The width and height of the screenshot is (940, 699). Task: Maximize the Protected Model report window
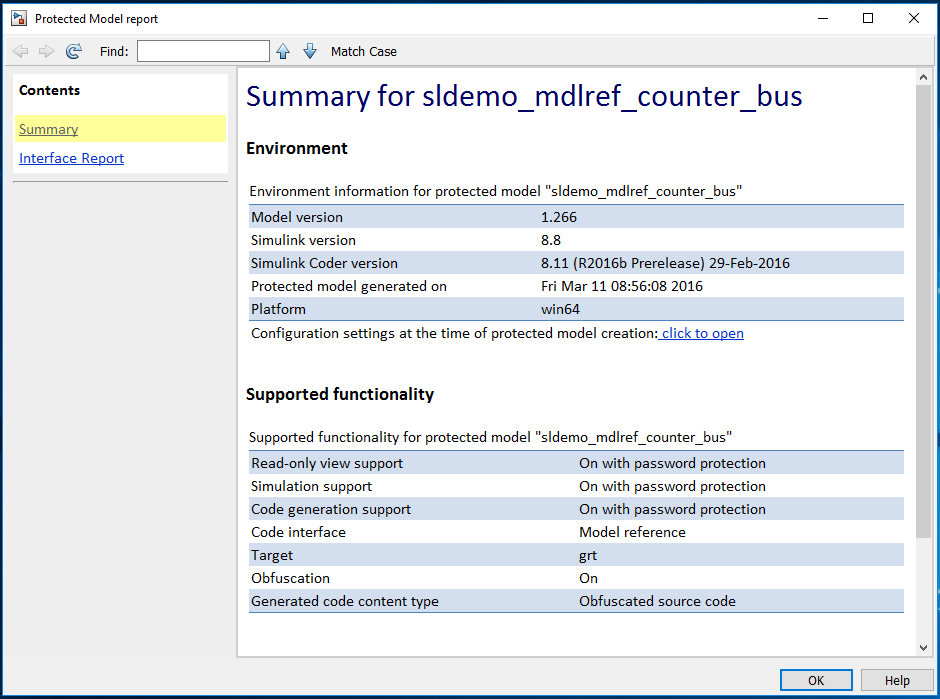pyautogui.click(x=867, y=19)
